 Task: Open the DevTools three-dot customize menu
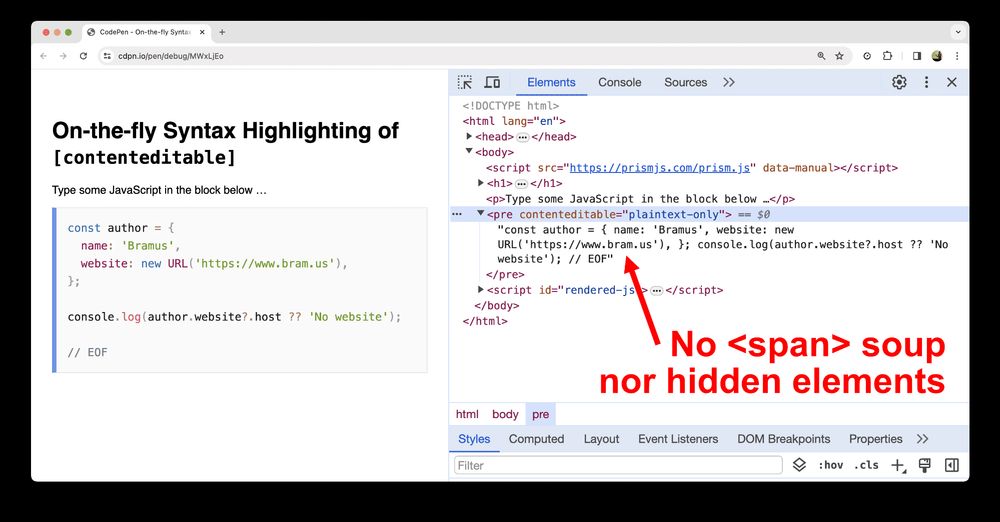(927, 82)
